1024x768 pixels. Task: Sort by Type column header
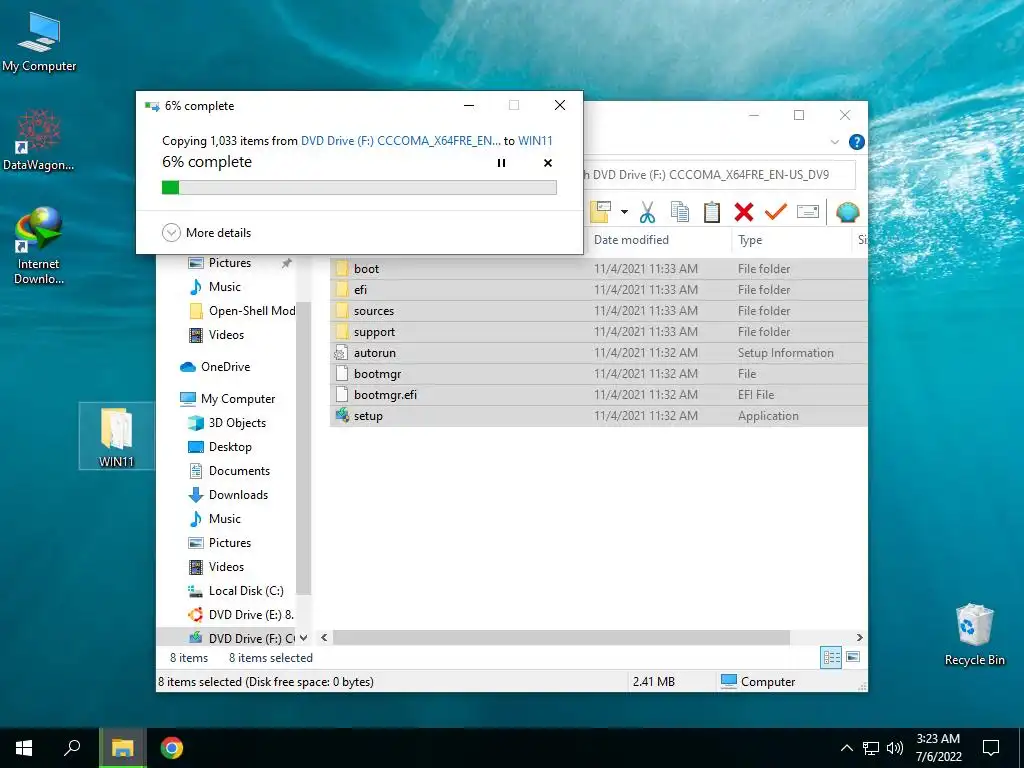pos(750,240)
